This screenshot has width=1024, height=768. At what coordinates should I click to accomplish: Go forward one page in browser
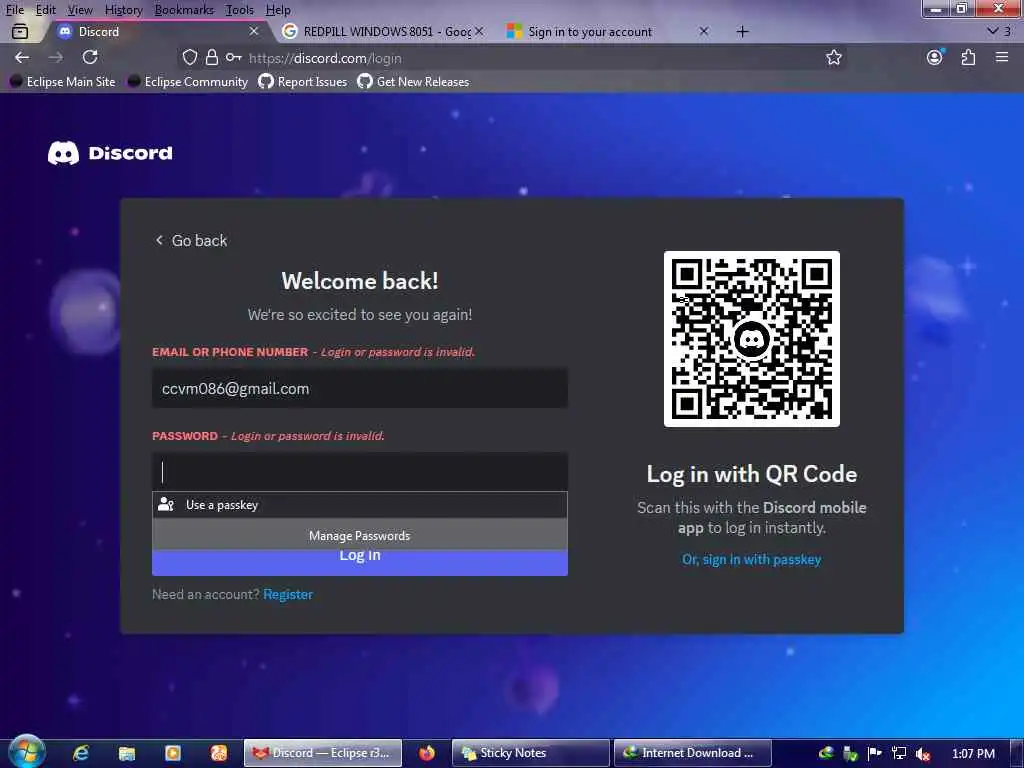56,57
